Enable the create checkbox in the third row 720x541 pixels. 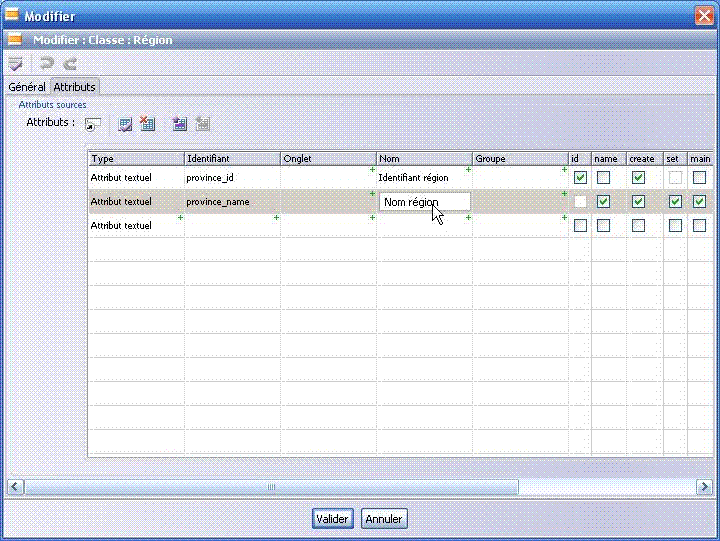[639, 226]
